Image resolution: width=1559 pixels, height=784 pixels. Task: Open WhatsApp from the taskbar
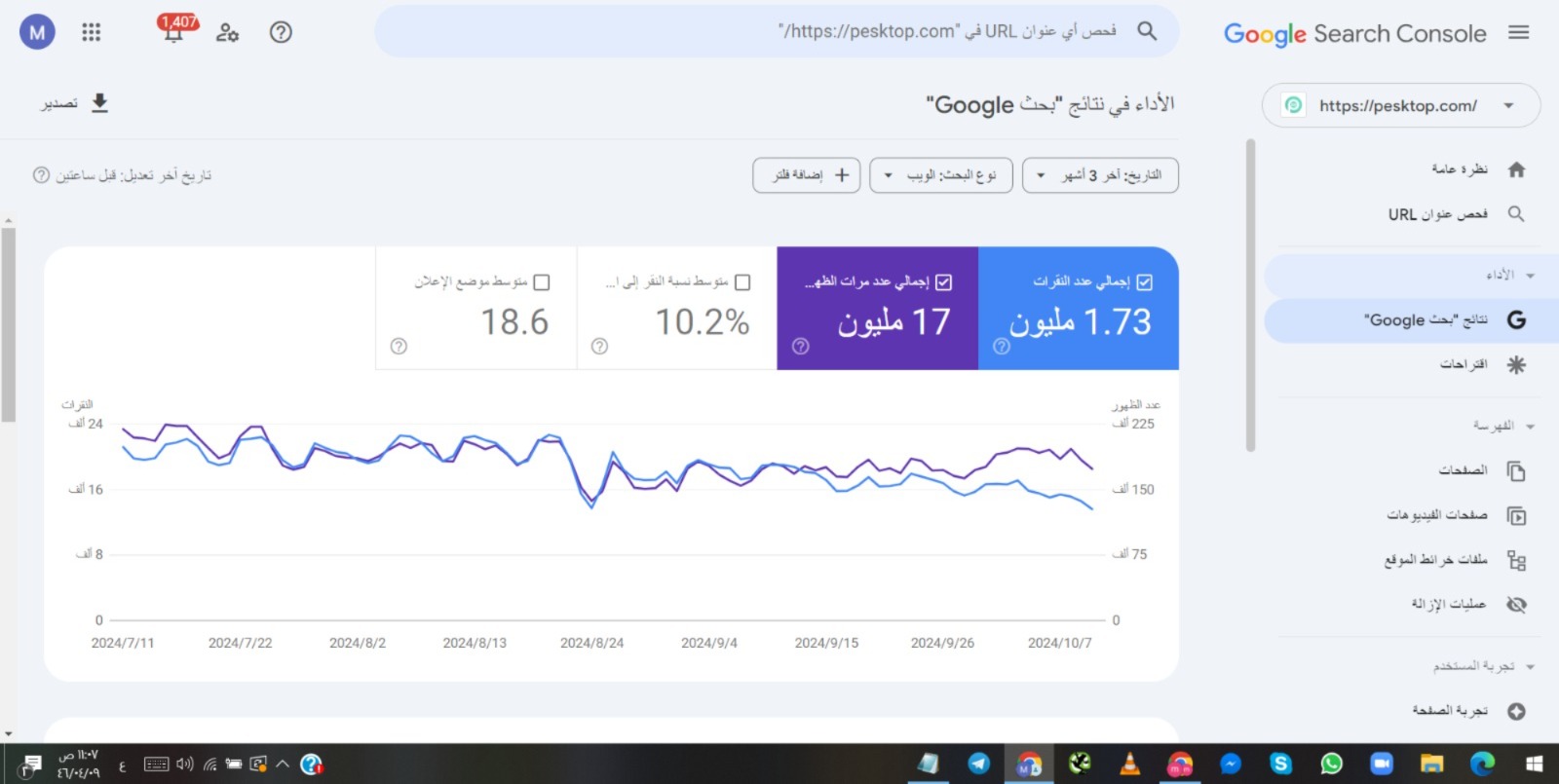coord(1331,764)
